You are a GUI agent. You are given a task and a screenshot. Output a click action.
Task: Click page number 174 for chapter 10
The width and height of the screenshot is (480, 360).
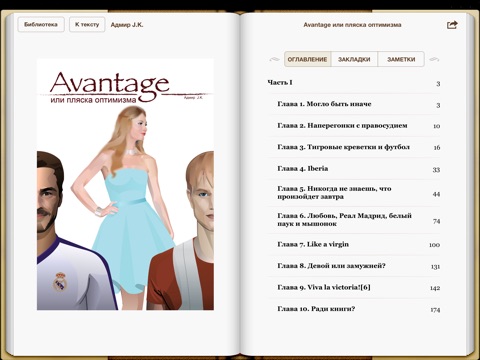[435, 310]
